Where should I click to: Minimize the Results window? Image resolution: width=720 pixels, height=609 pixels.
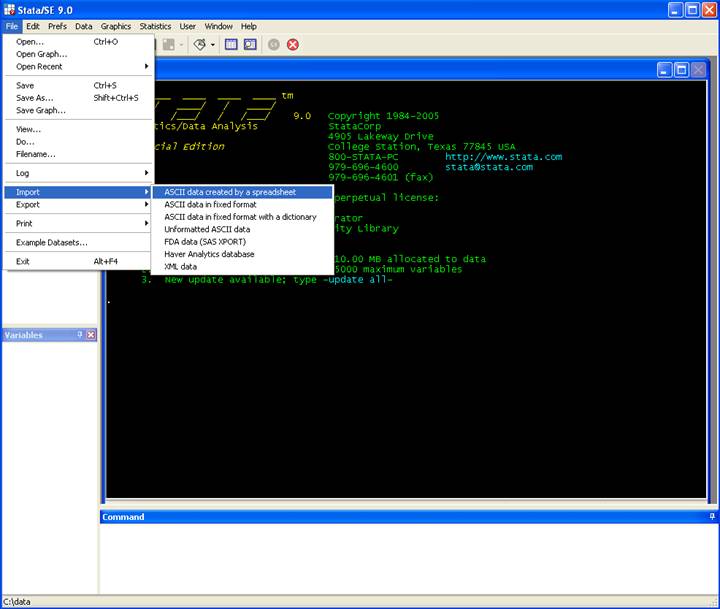[665, 70]
